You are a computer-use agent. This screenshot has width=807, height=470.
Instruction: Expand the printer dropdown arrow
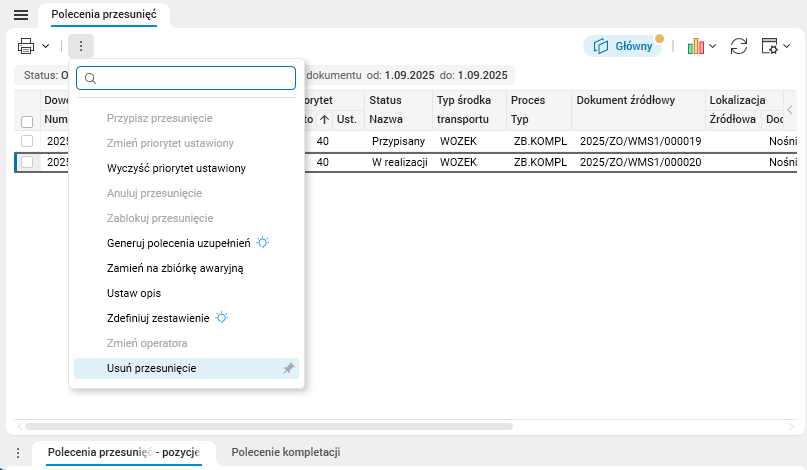click(x=45, y=46)
